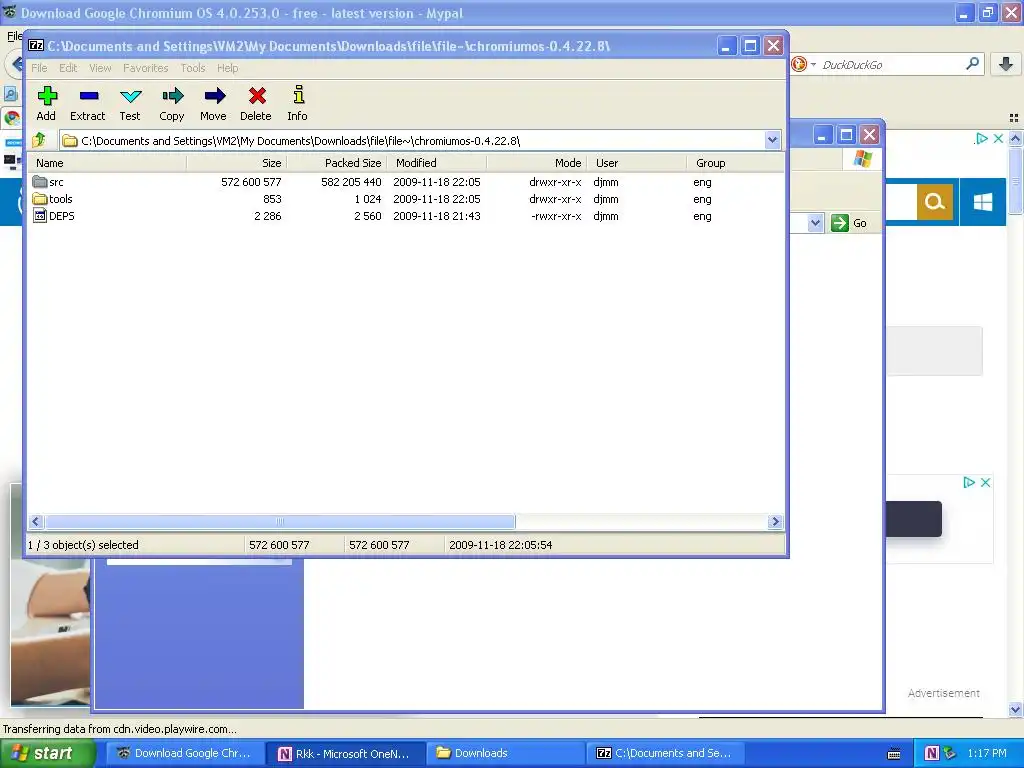
Task: Click the Add toolbar icon in 7-Zip
Action: tap(46, 97)
